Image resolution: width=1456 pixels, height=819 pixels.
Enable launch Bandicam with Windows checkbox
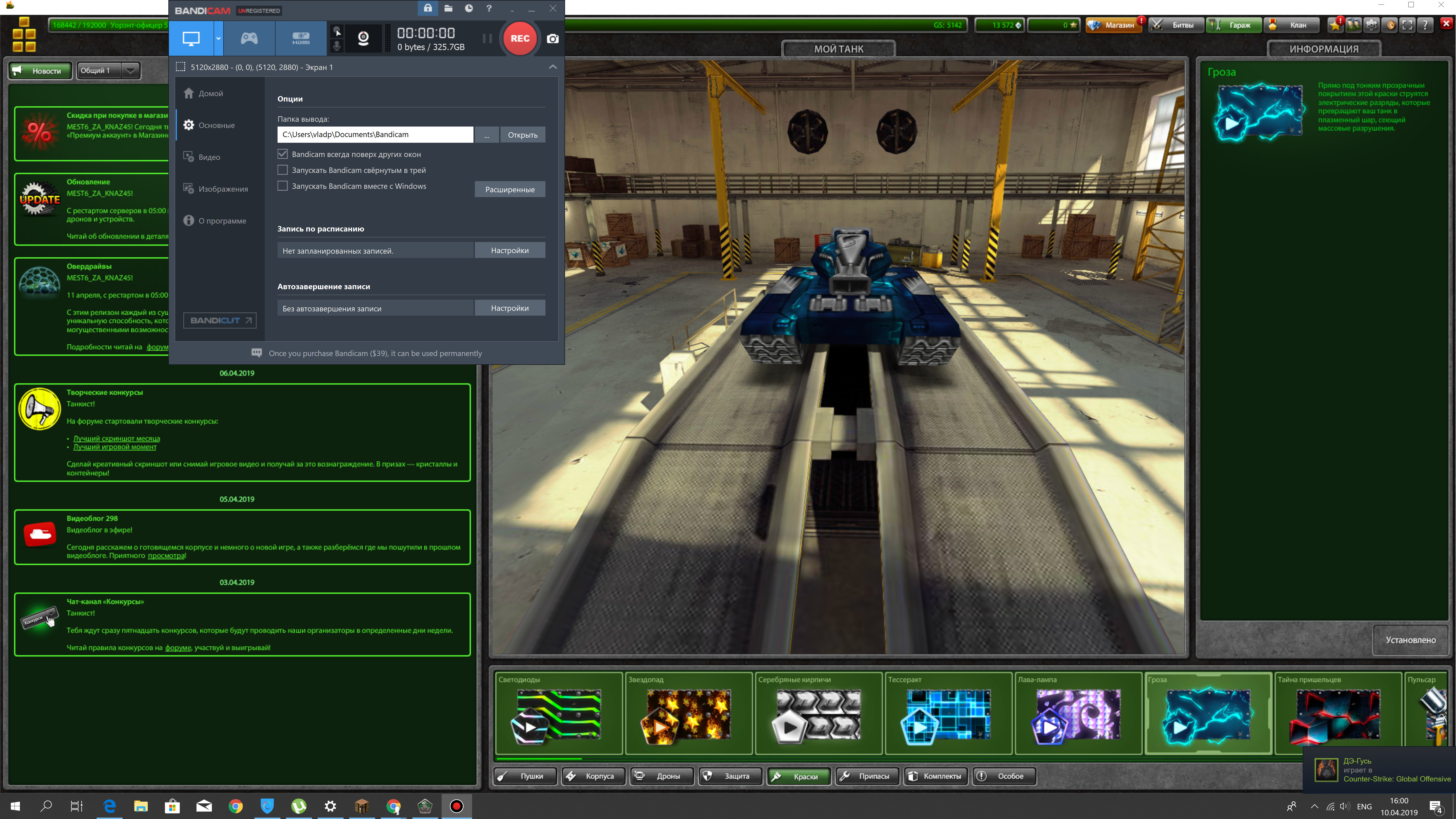(283, 185)
